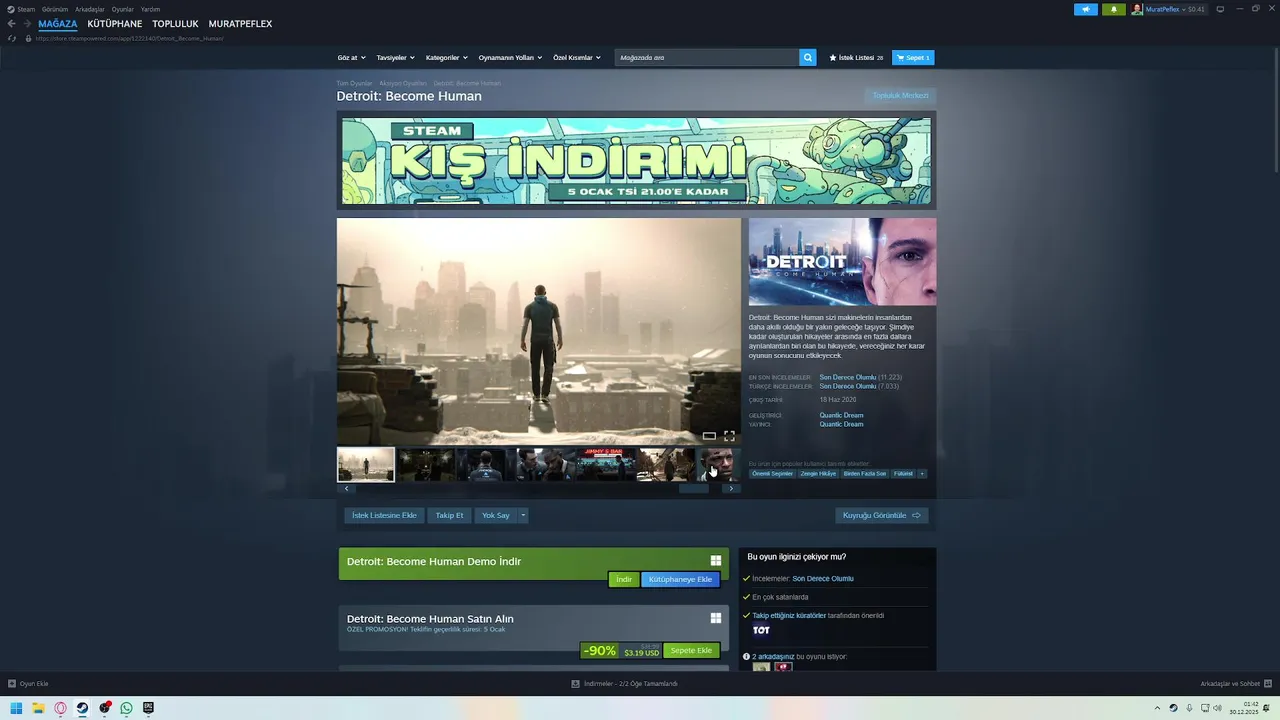Open dropdown arrow next to Yok Say
Screen dimensions: 1280x720
click(522, 515)
